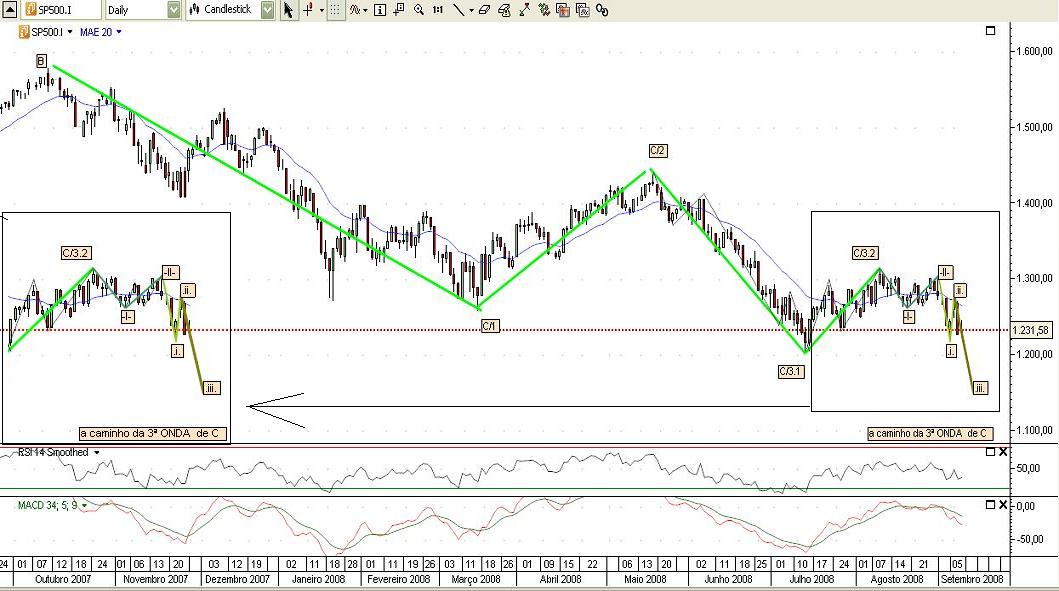Viewport: 1059px width, 591px height.
Task: Open the Daily timeframe dropdown
Action: [x=174, y=9]
